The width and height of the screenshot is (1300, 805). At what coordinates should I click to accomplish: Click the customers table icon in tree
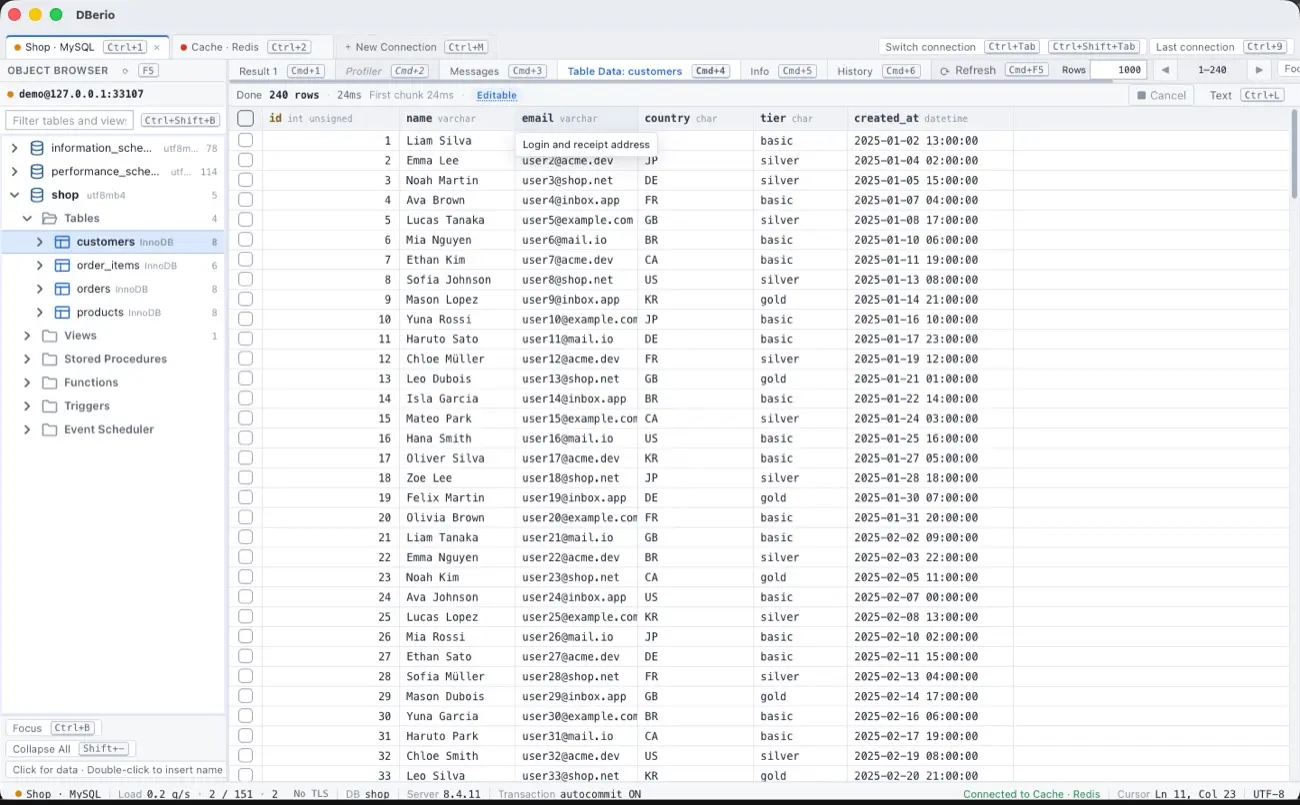(x=62, y=242)
